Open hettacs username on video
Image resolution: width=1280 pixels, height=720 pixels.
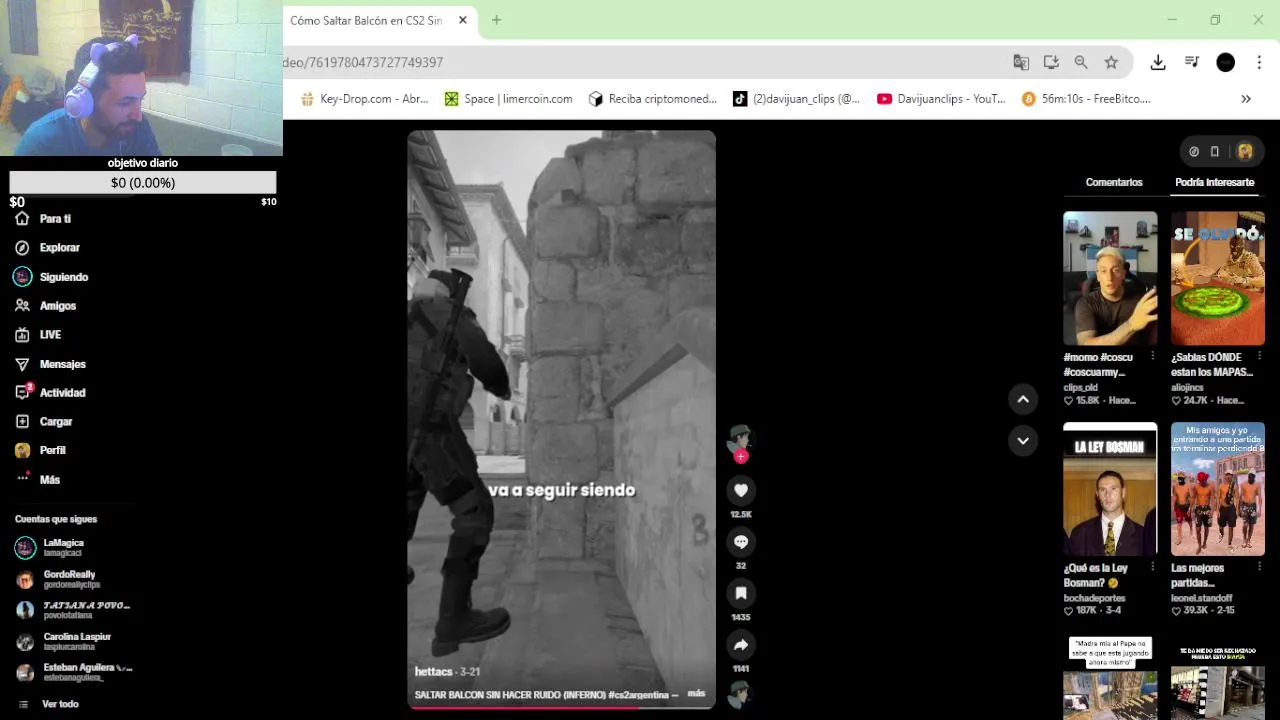[x=434, y=672]
